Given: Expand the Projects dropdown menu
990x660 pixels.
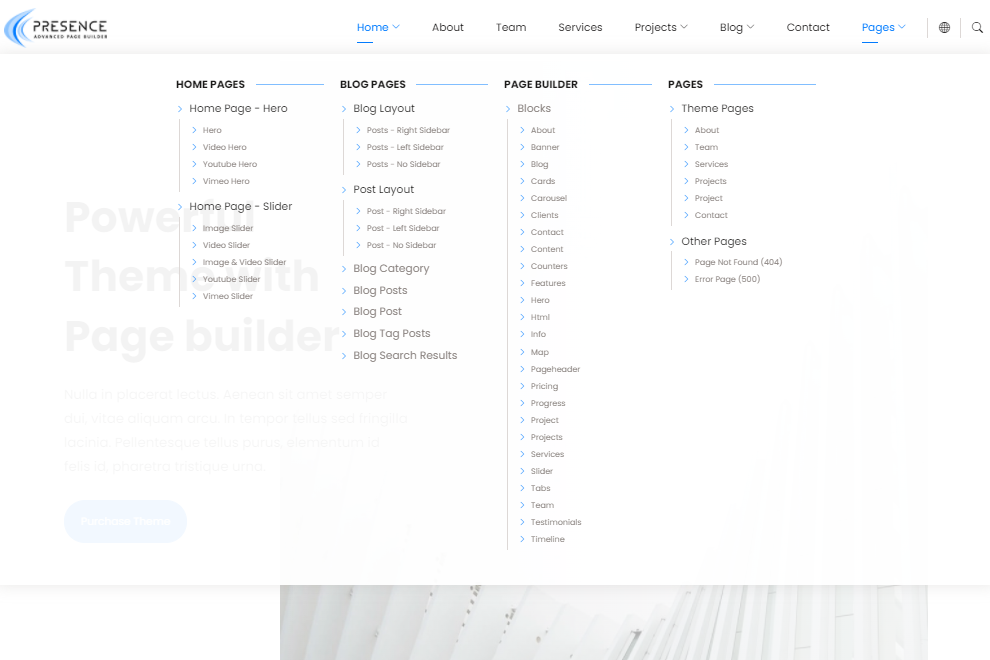Looking at the screenshot, I should tap(661, 27).
